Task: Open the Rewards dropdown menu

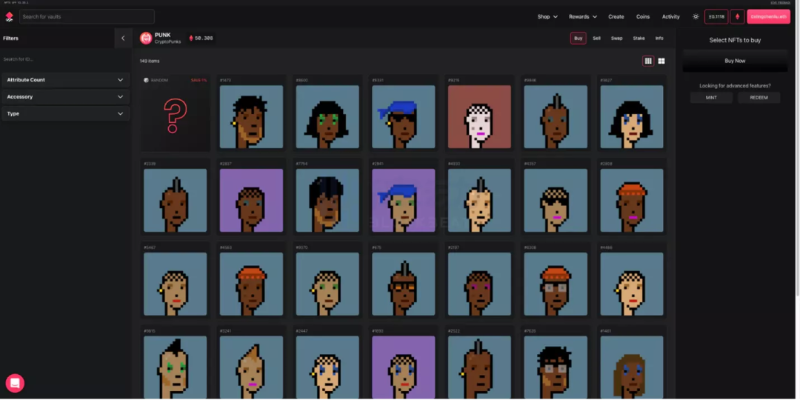Action: tap(583, 17)
